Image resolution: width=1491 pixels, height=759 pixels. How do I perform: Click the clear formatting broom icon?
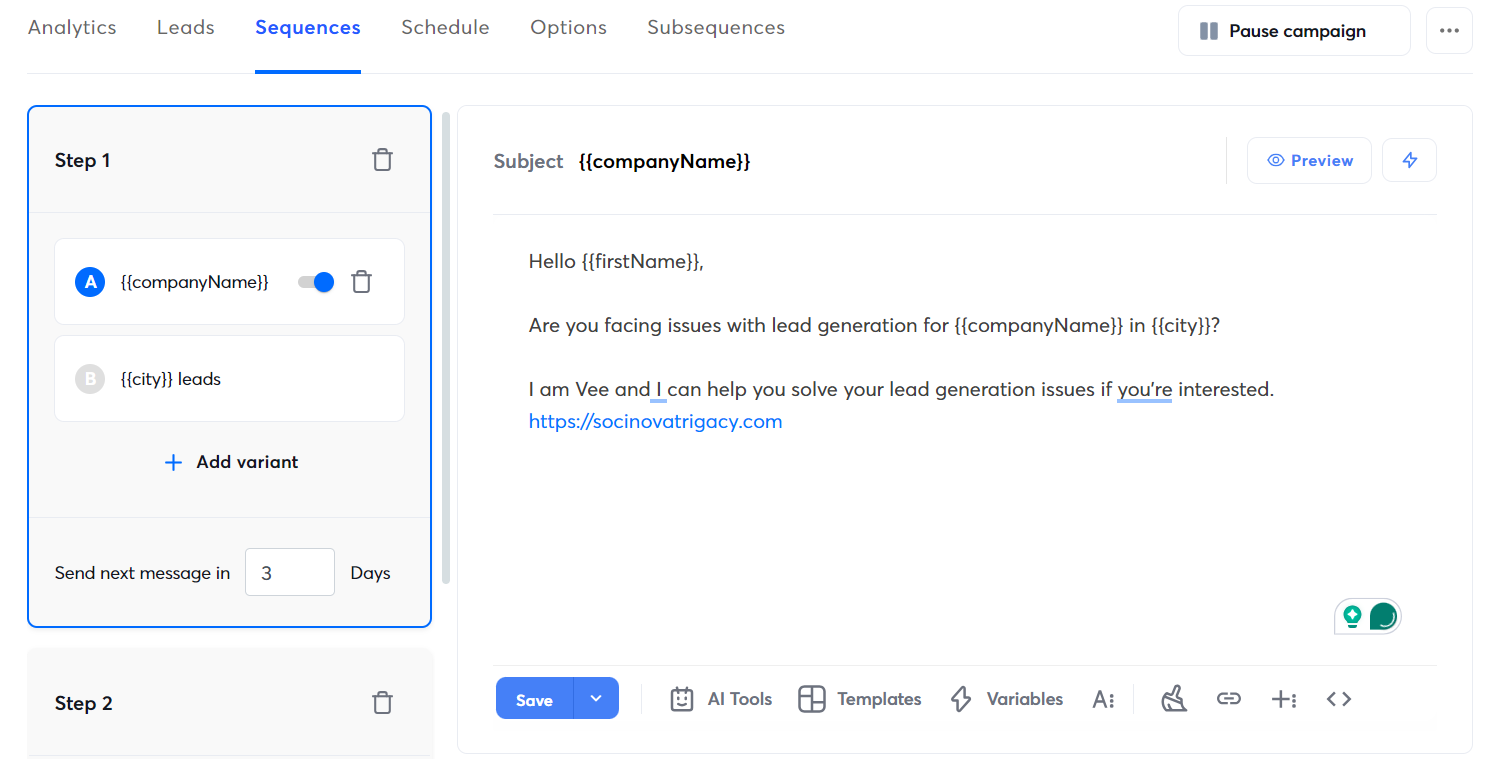coord(1174,699)
